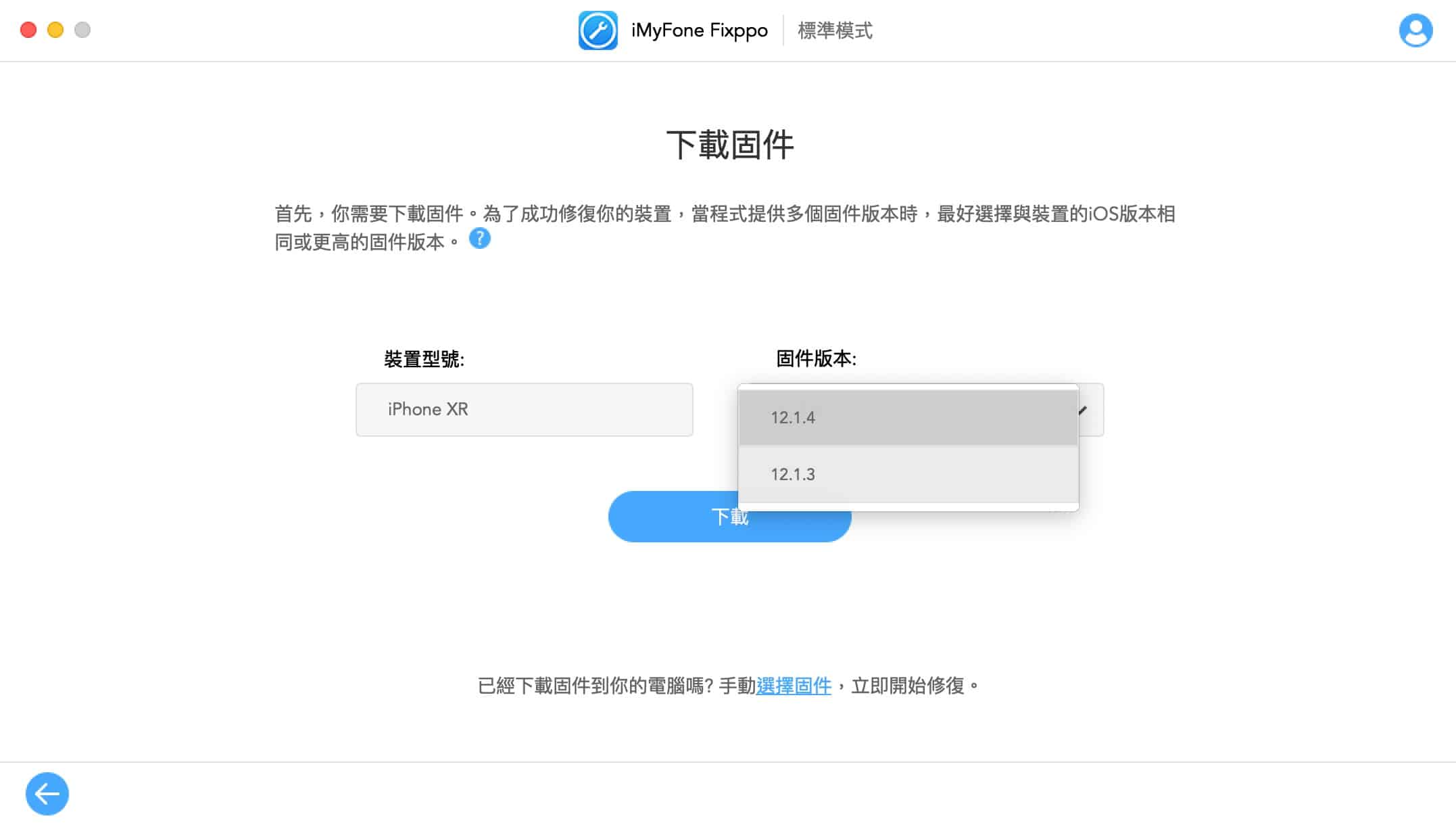Open the user account profile icon
The width and height of the screenshot is (1456, 825).
[x=1415, y=30]
